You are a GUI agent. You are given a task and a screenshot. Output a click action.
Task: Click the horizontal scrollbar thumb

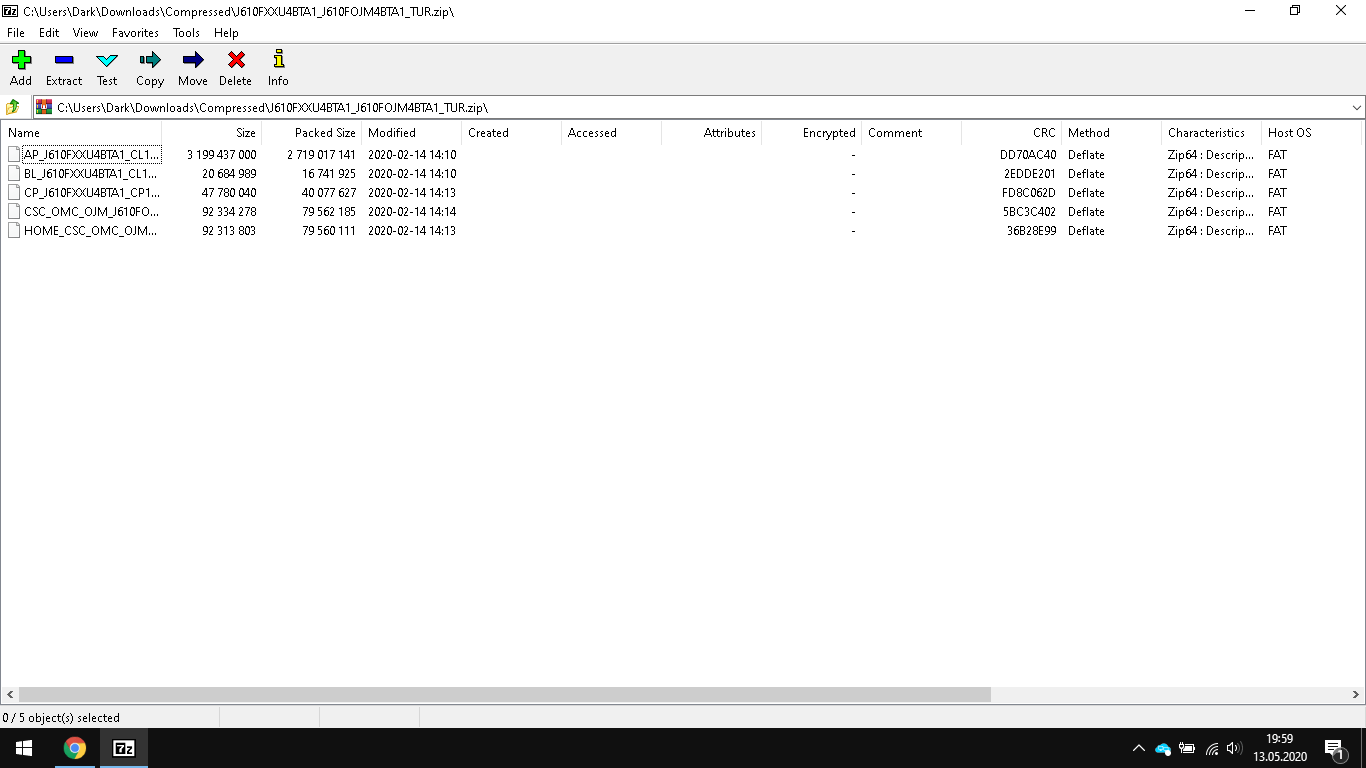[x=504, y=694]
